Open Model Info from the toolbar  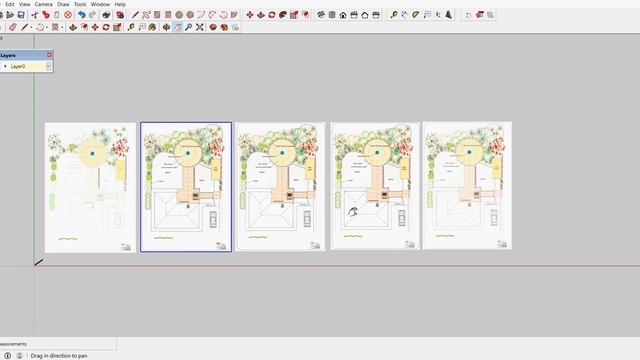point(120,15)
